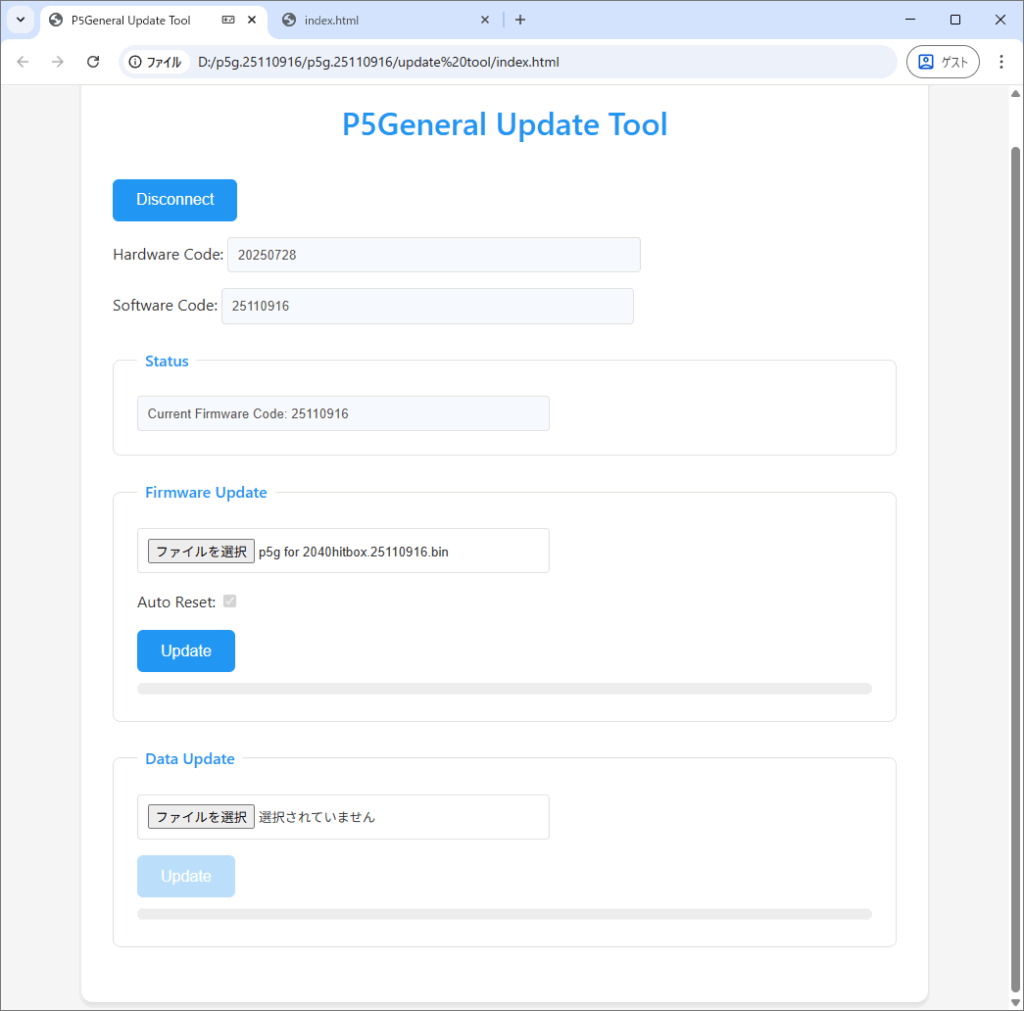Choose a firmware file in Firmware Update
The image size is (1024, 1011).
pos(201,551)
